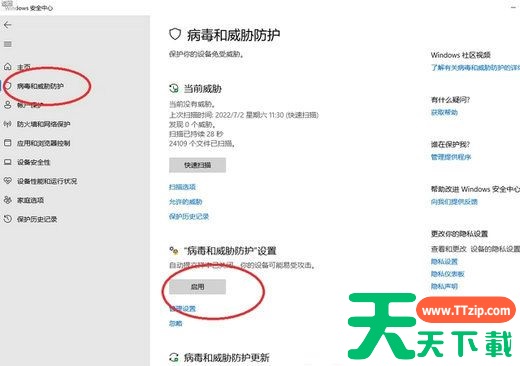Open the 向我们提供反馈 link
Screen dimensions: 520x366
[x=454, y=202]
